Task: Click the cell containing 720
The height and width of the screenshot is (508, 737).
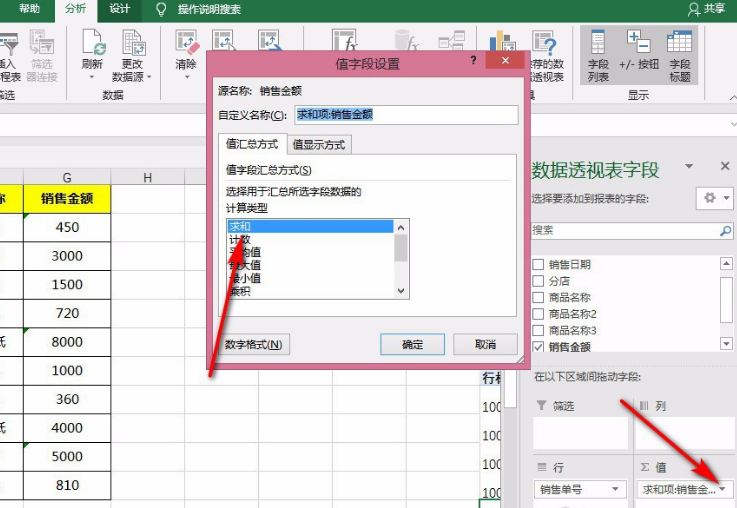Action: [x=67, y=313]
